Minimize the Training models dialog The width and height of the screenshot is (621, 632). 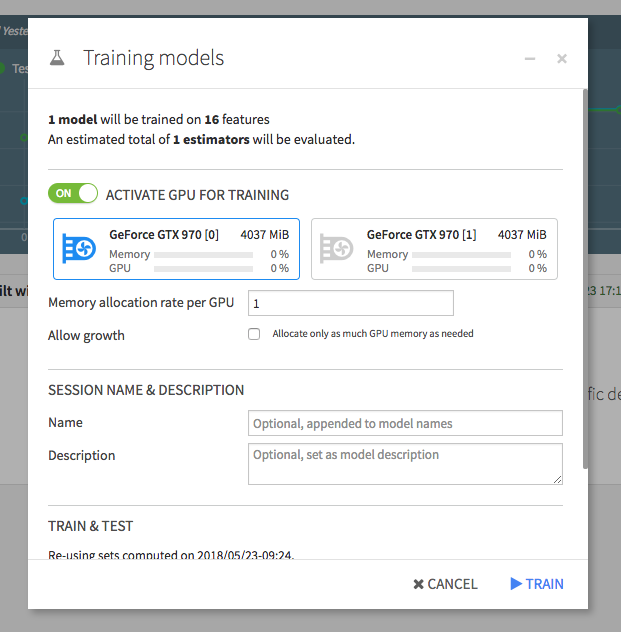click(530, 59)
